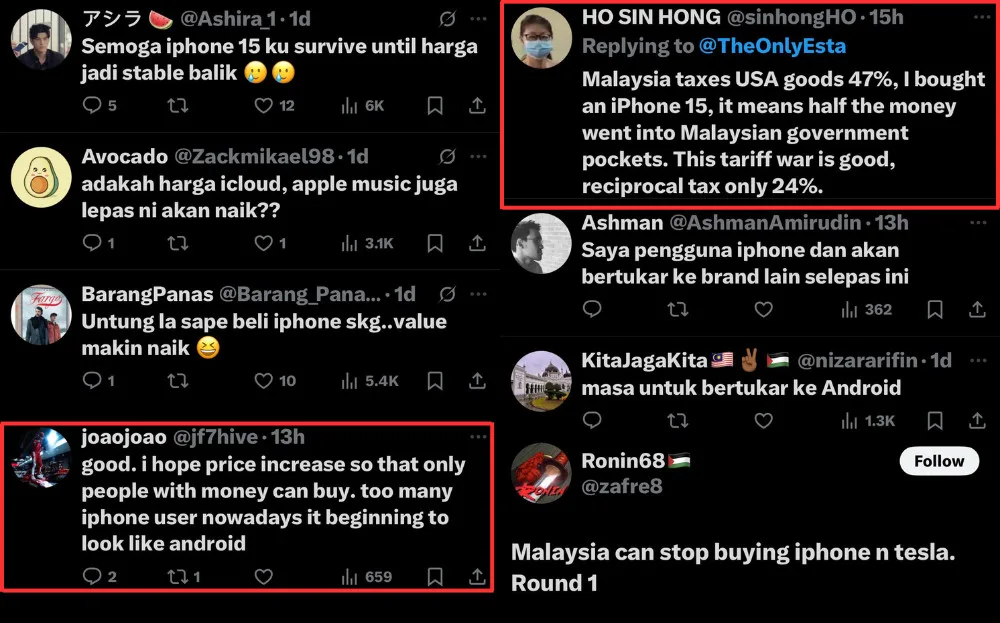Expand the three-dot menu on joaojoao's tweet
The image size is (1000, 623).
pyautogui.click(x=478, y=437)
